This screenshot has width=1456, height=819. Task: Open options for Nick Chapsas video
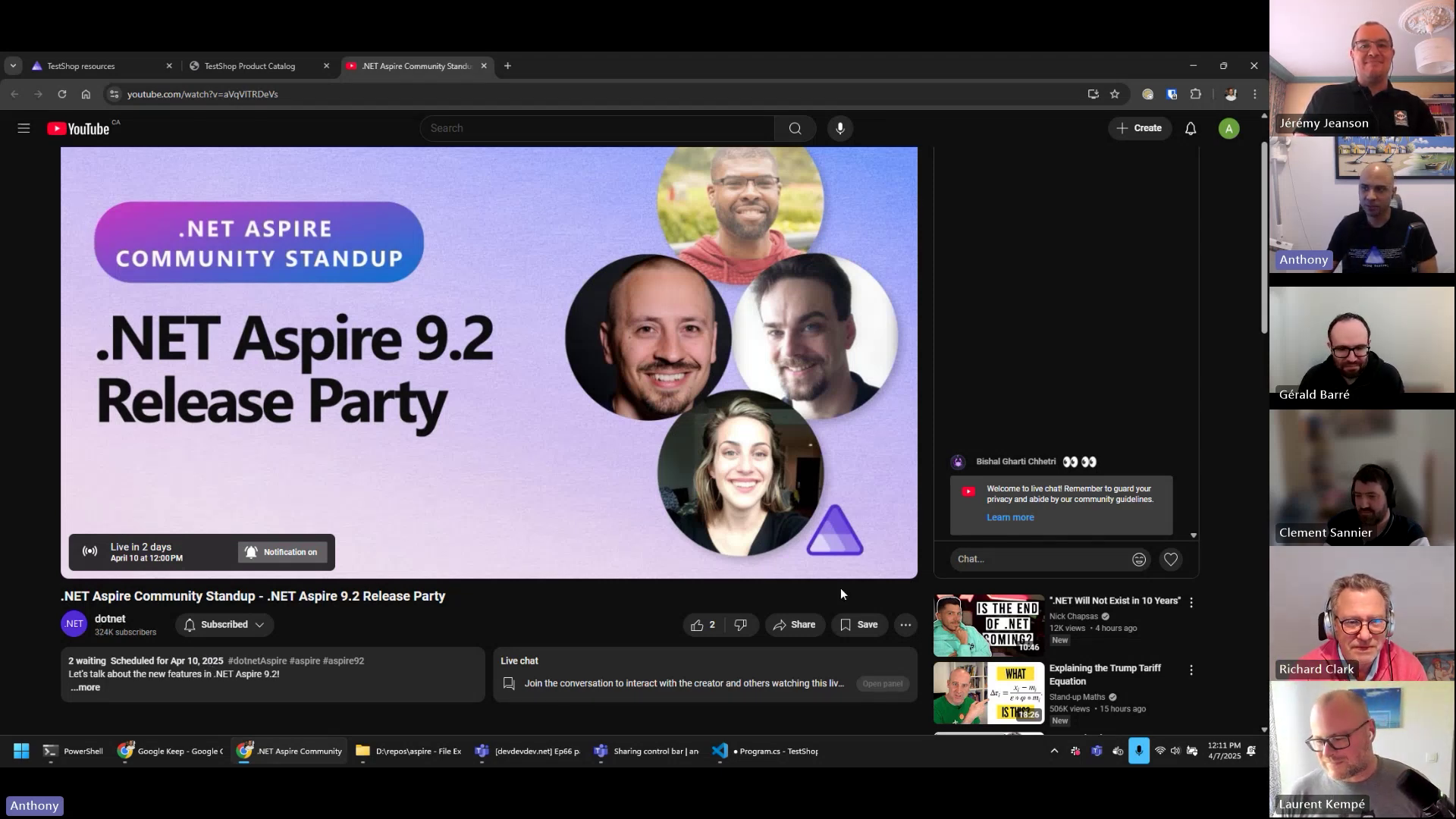click(x=1191, y=602)
